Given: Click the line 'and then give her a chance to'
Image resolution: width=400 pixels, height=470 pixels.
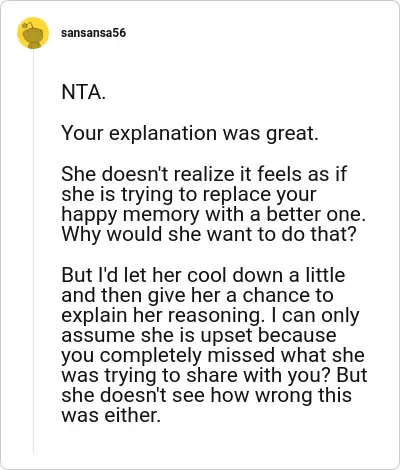Looking at the screenshot, I should coord(197,295).
